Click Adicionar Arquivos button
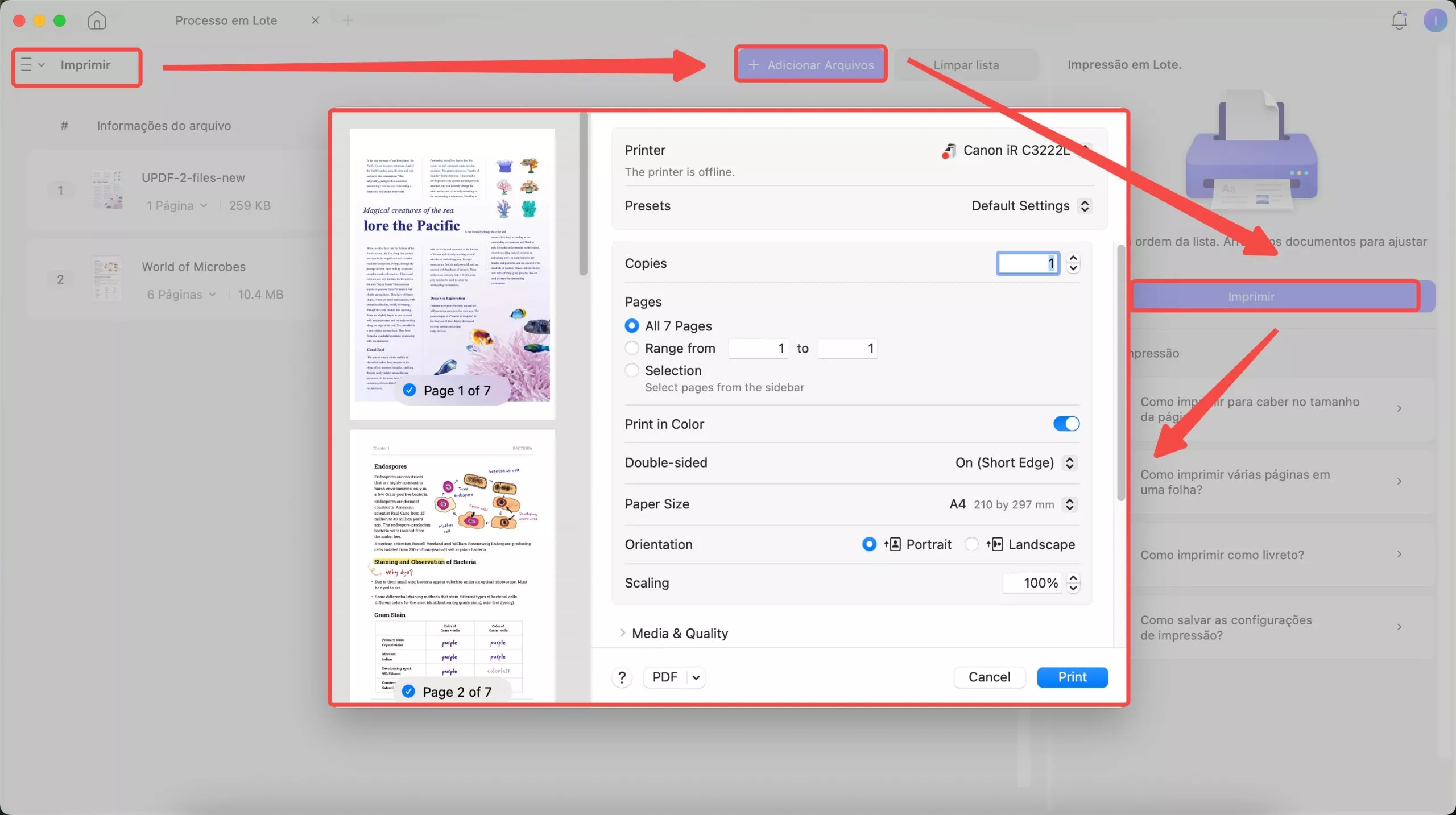The width and height of the screenshot is (1456, 815). [811, 64]
